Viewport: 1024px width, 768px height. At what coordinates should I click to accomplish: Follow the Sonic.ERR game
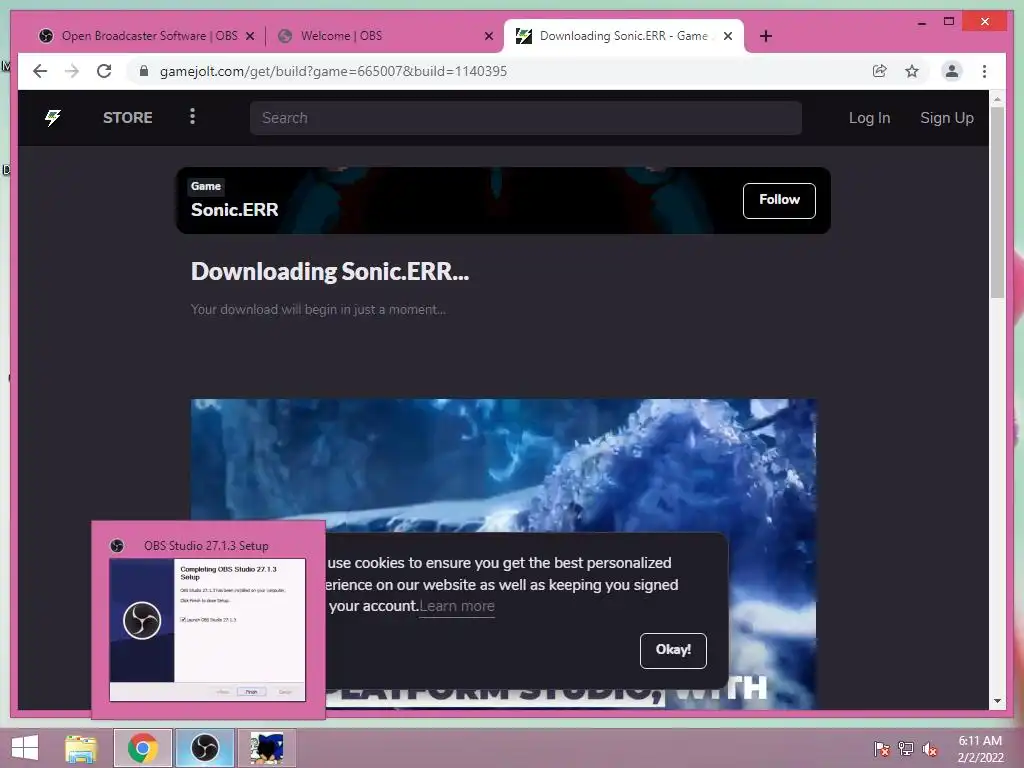779,200
